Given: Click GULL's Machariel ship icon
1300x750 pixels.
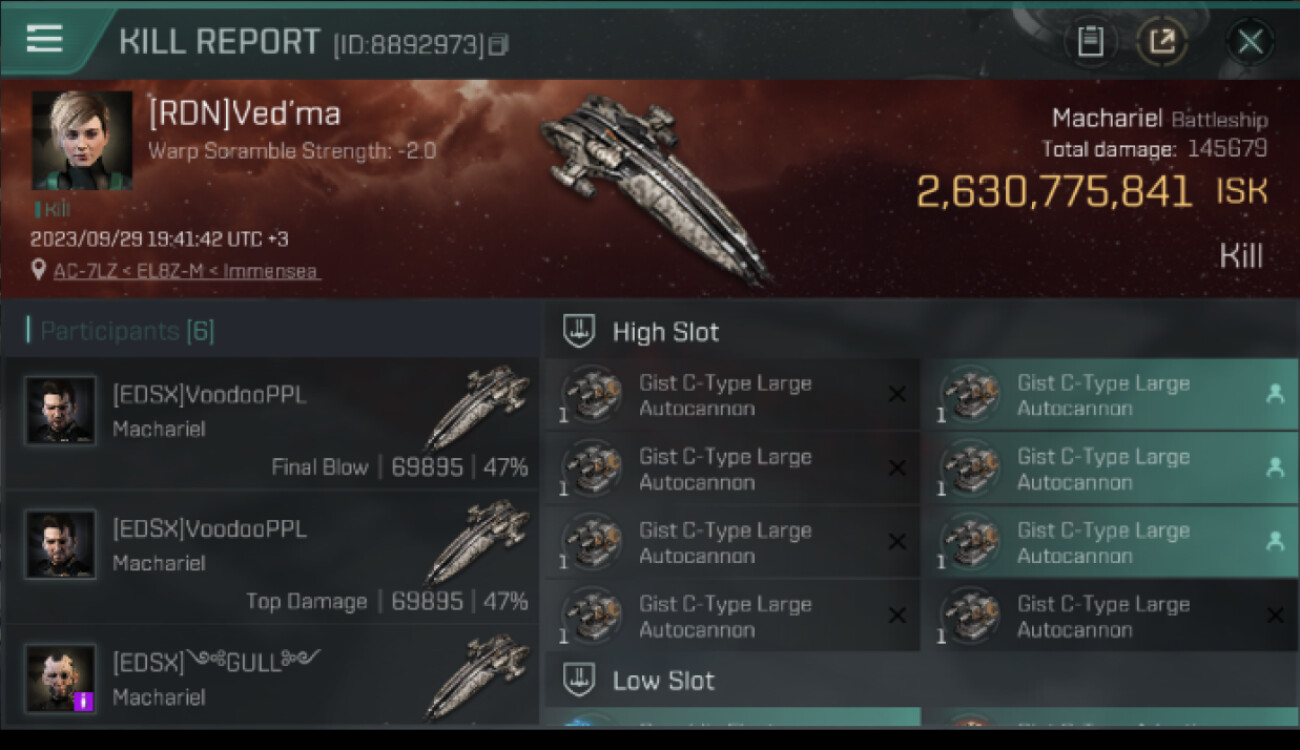Looking at the screenshot, I should (477, 678).
